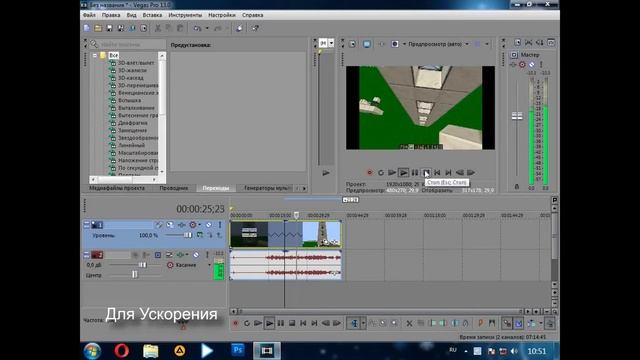Toggle solo on audio track 2
The height and width of the screenshot is (360, 640).
[x=207, y=255]
